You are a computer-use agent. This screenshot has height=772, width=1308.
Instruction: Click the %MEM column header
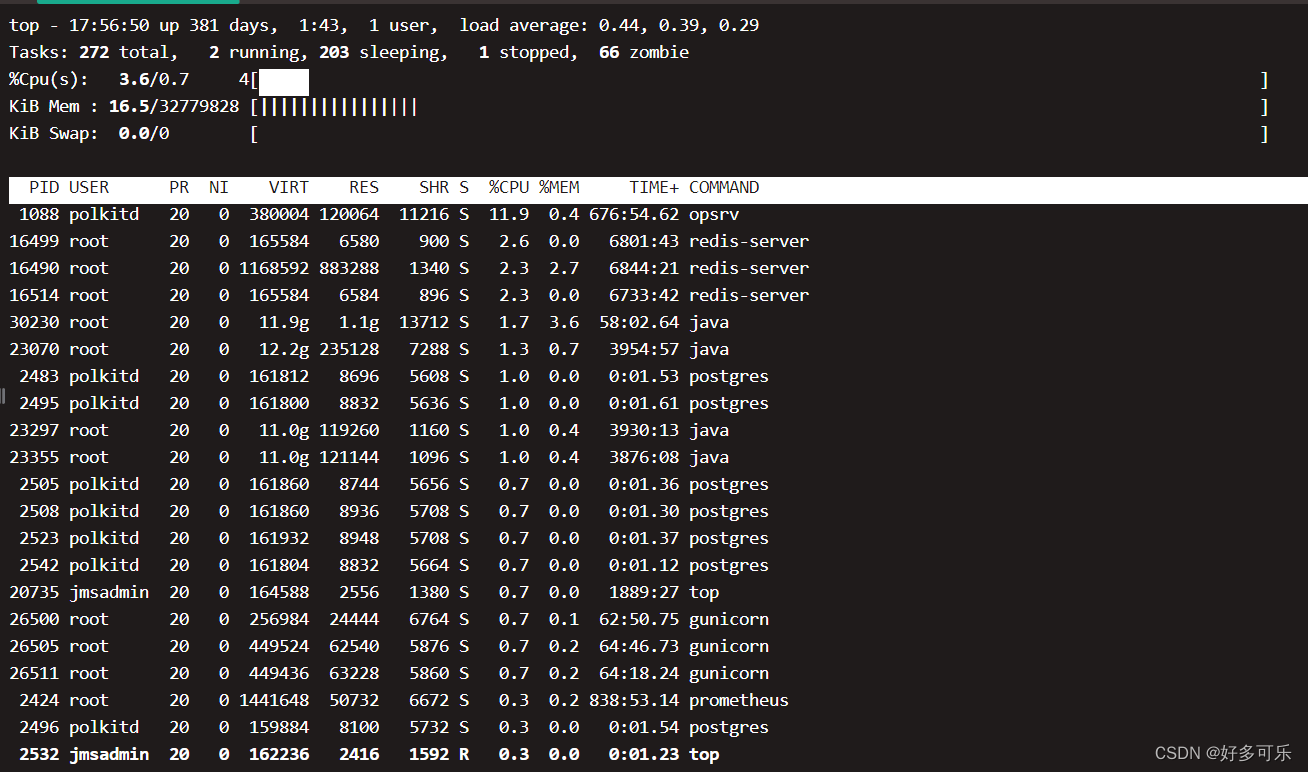pyautogui.click(x=559, y=187)
